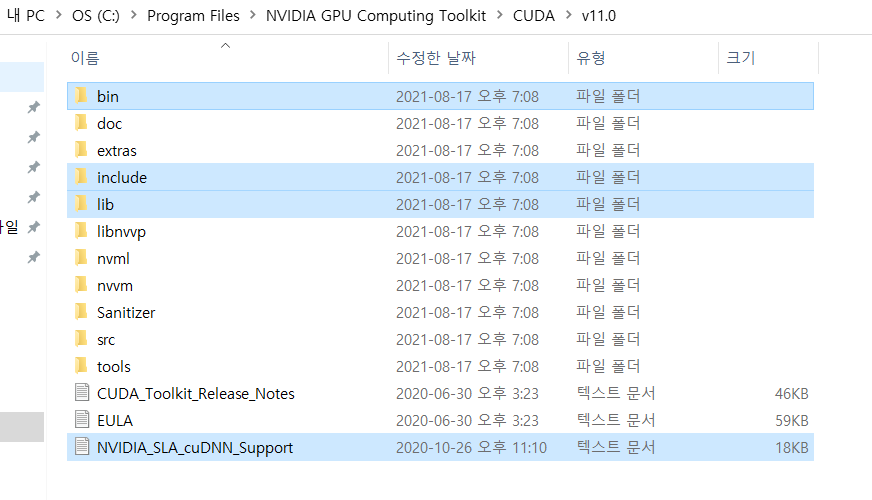Sort by the 수정한 날짜 column header
Screen dimensions: 872x500
pos(436,58)
